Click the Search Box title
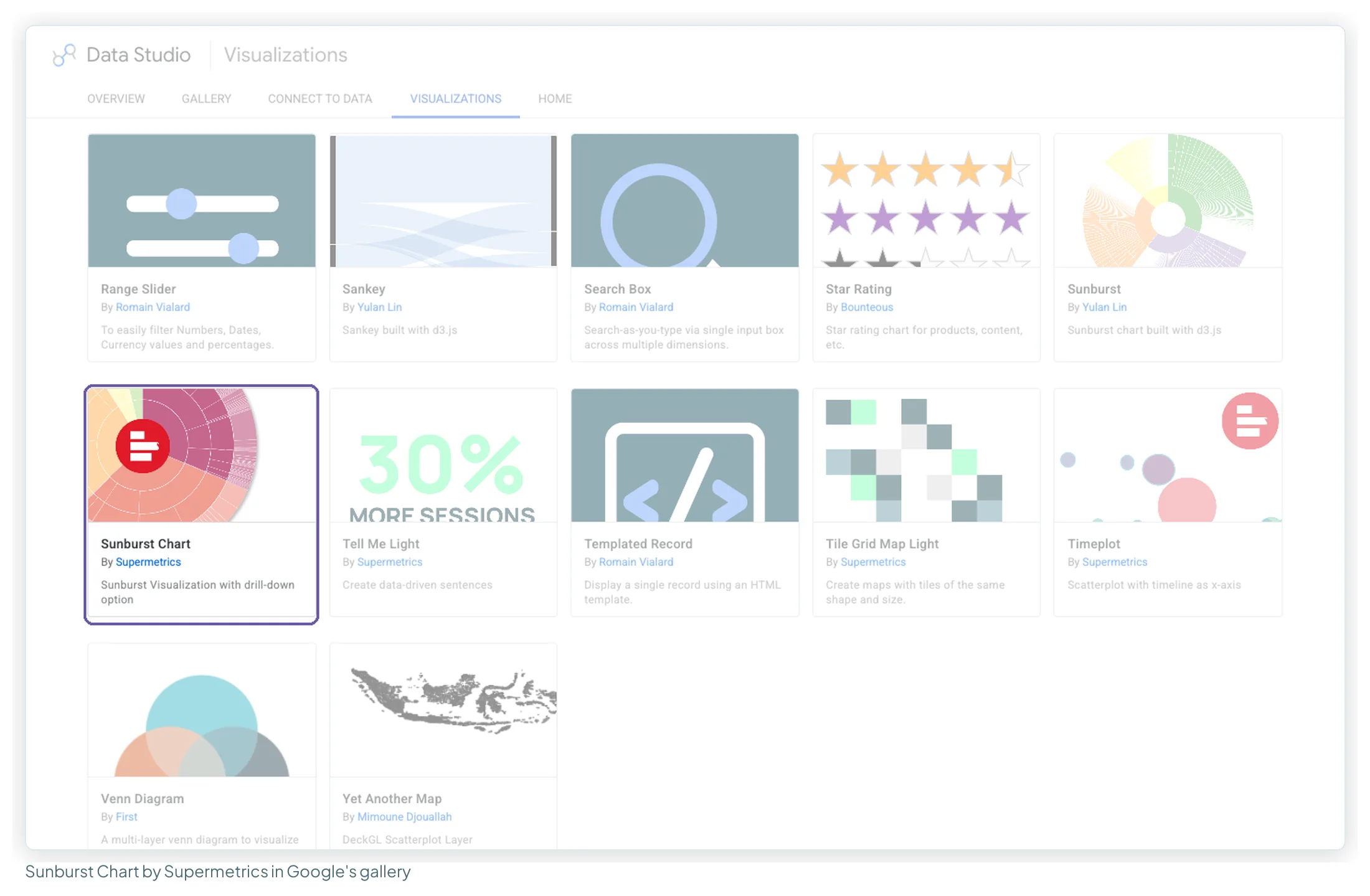The height and width of the screenshot is (896, 1370). 617,289
